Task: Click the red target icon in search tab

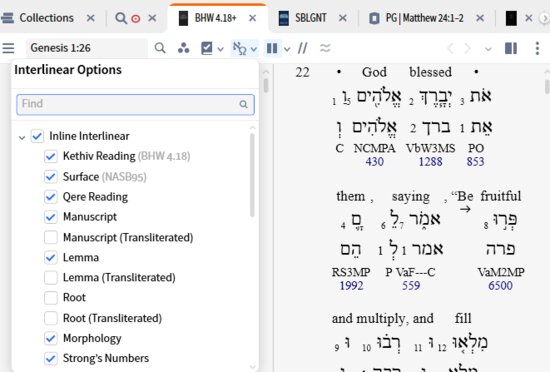Action: (135, 19)
